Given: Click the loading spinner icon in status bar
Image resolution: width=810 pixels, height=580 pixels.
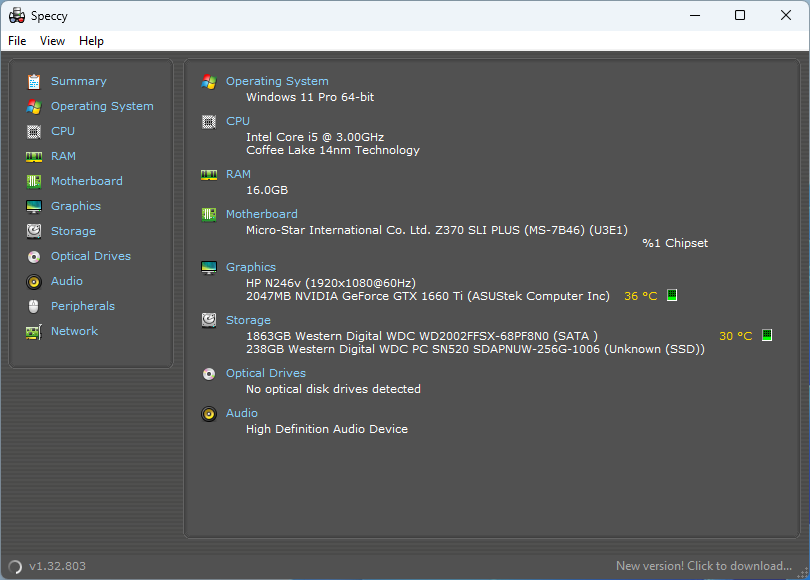Looking at the screenshot, I should [15, 567].
